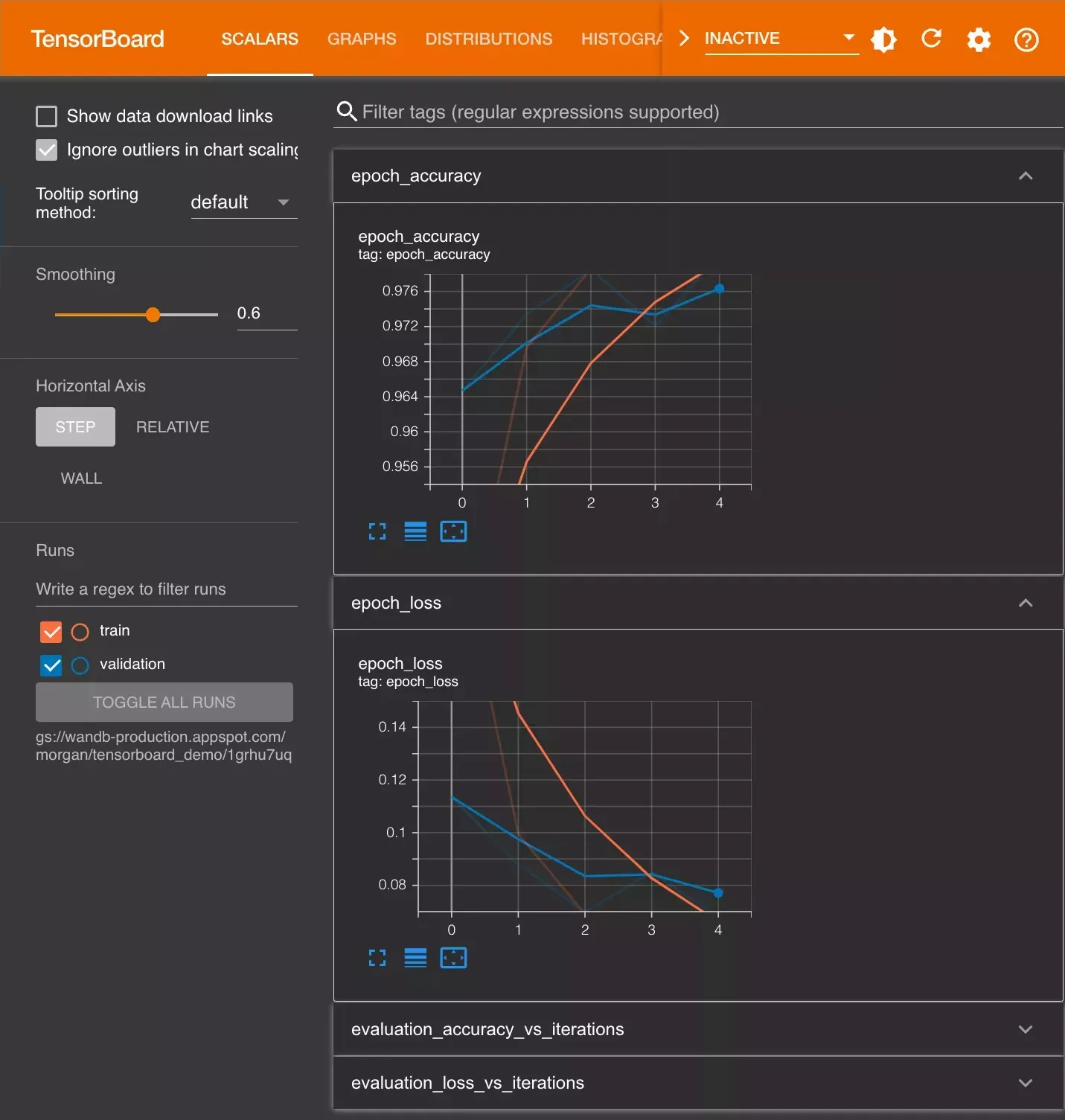This screenshot has height=1120, width=1065.
Task: Click the Smoothing slider handle
Action: tap(153, 315)
